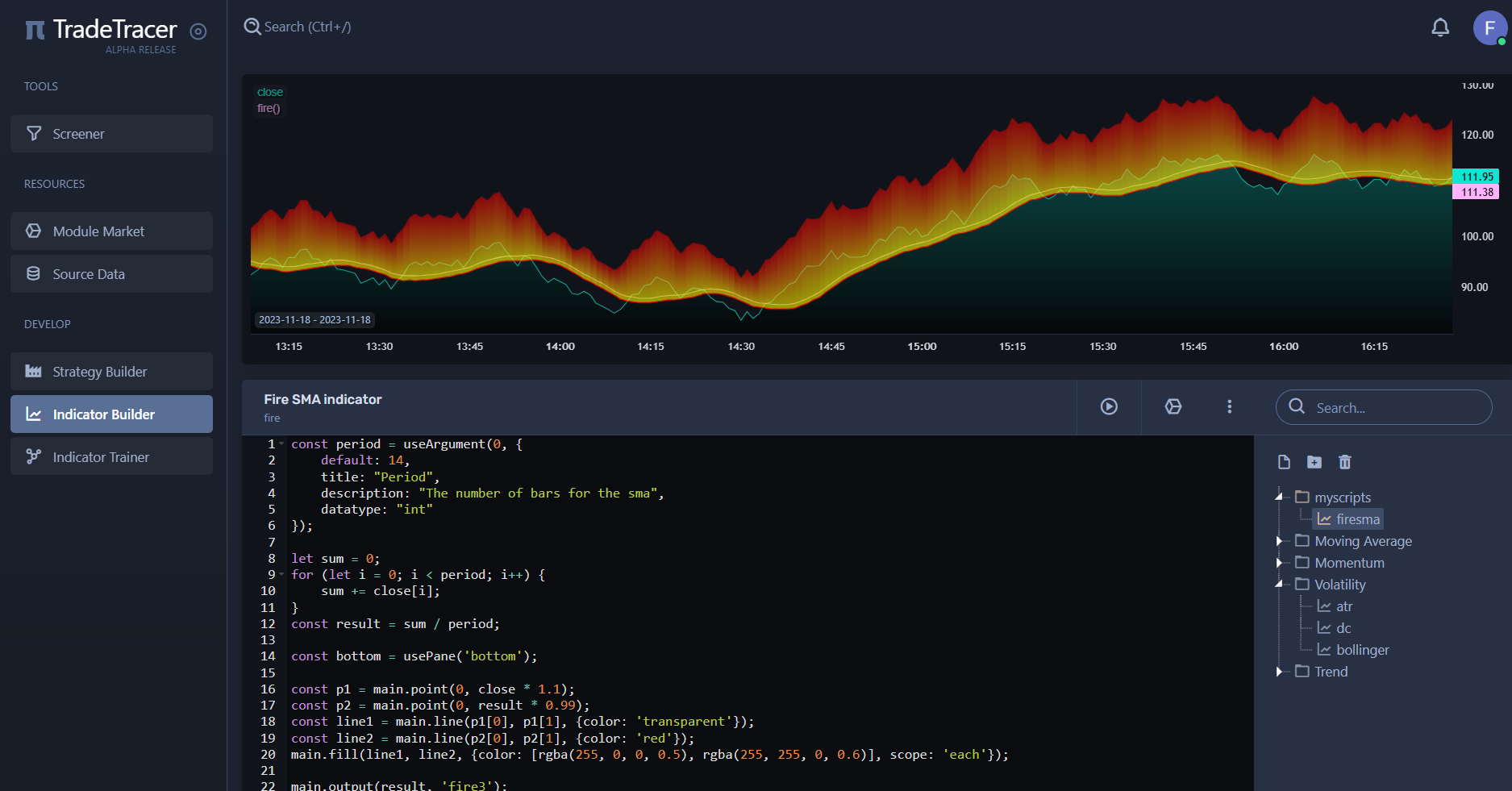Screen dimensions: 1512x791
Task: Fold the code block at line 1
Action: pyautogui.click(x=281, y=444)
